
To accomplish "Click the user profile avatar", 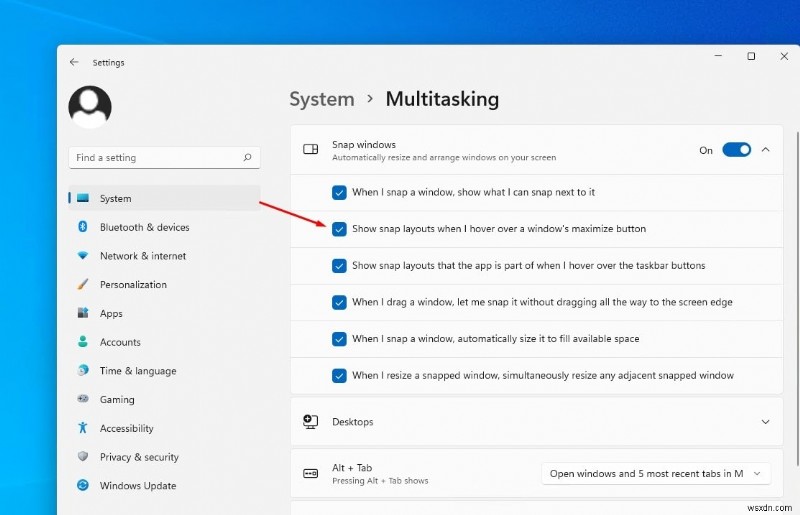I will click(x=90, y=107).
